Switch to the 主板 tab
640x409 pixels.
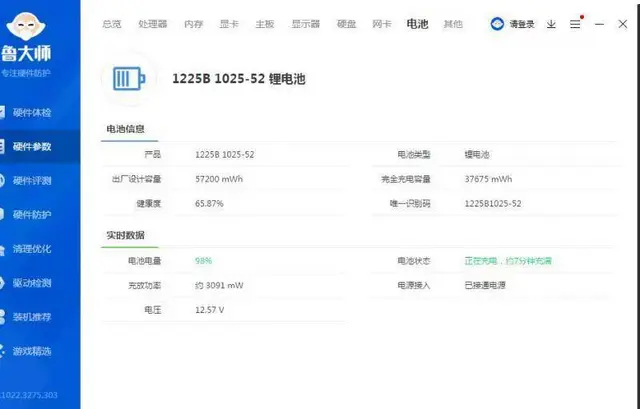264,24
